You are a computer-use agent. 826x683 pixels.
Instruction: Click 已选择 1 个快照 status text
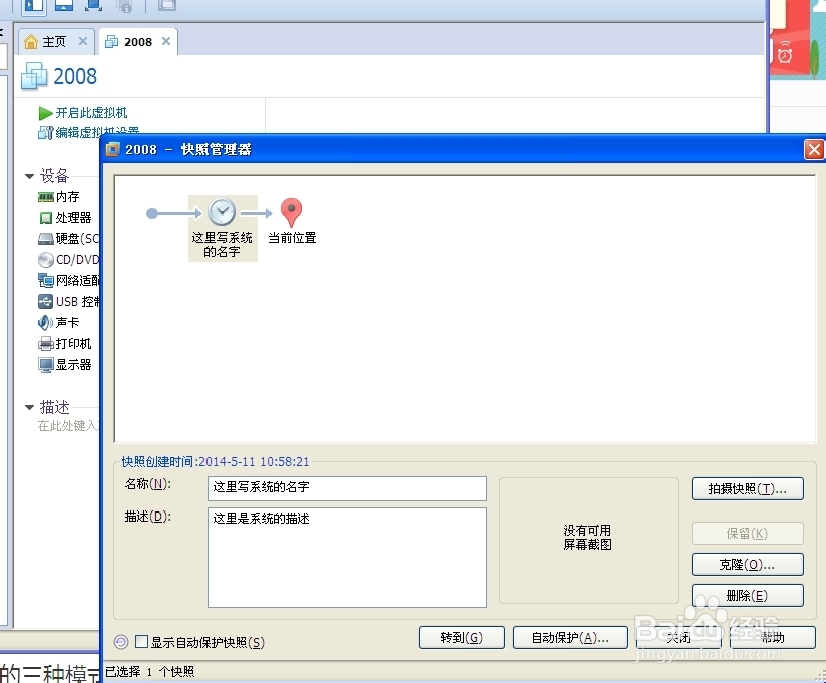(150, 671)
